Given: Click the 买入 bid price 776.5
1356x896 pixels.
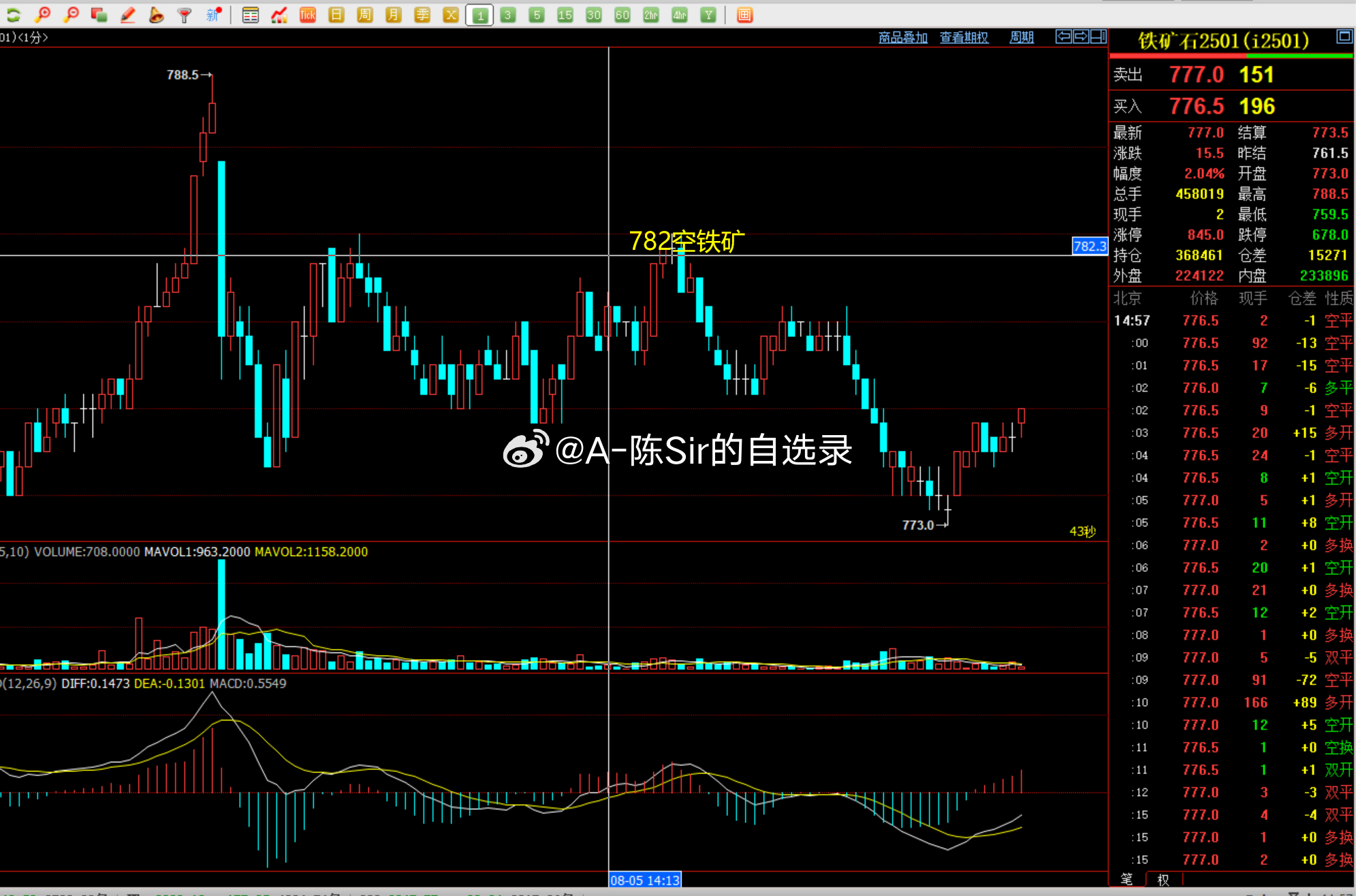Looking at the screenshot, I should click(1196, 106).
